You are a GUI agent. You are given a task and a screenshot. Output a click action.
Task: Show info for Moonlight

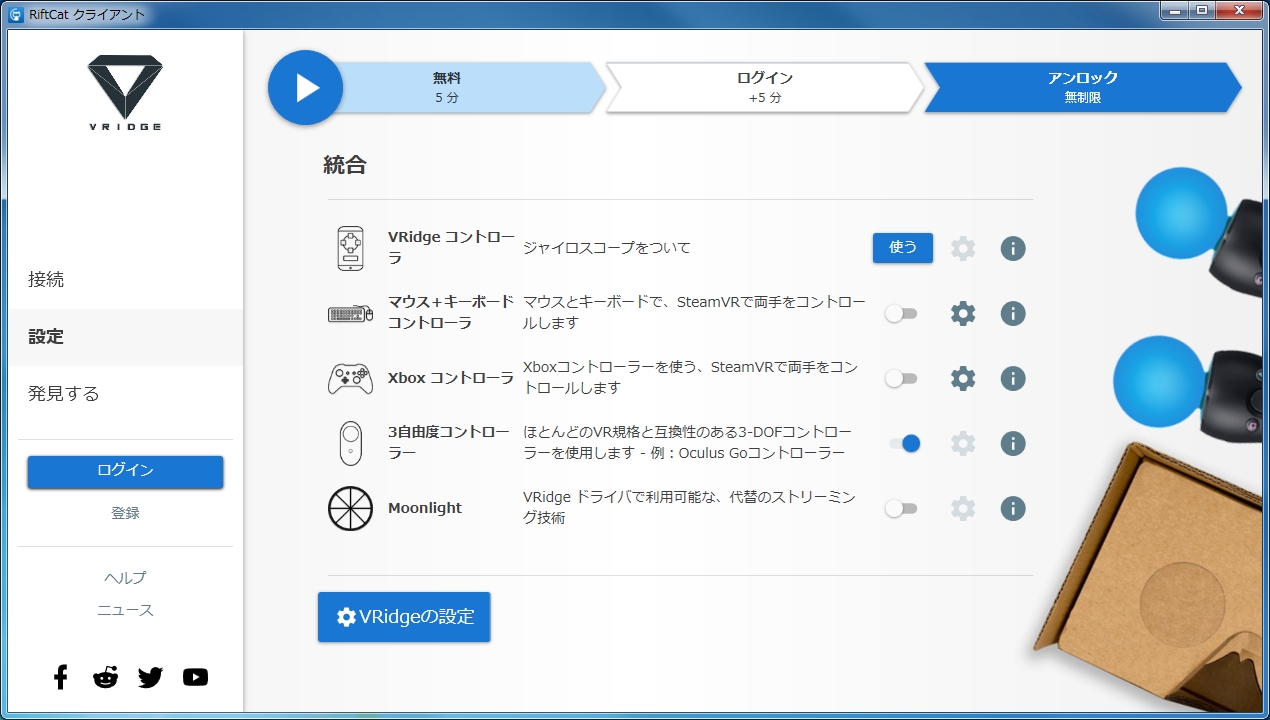(x=1013, y=508)
